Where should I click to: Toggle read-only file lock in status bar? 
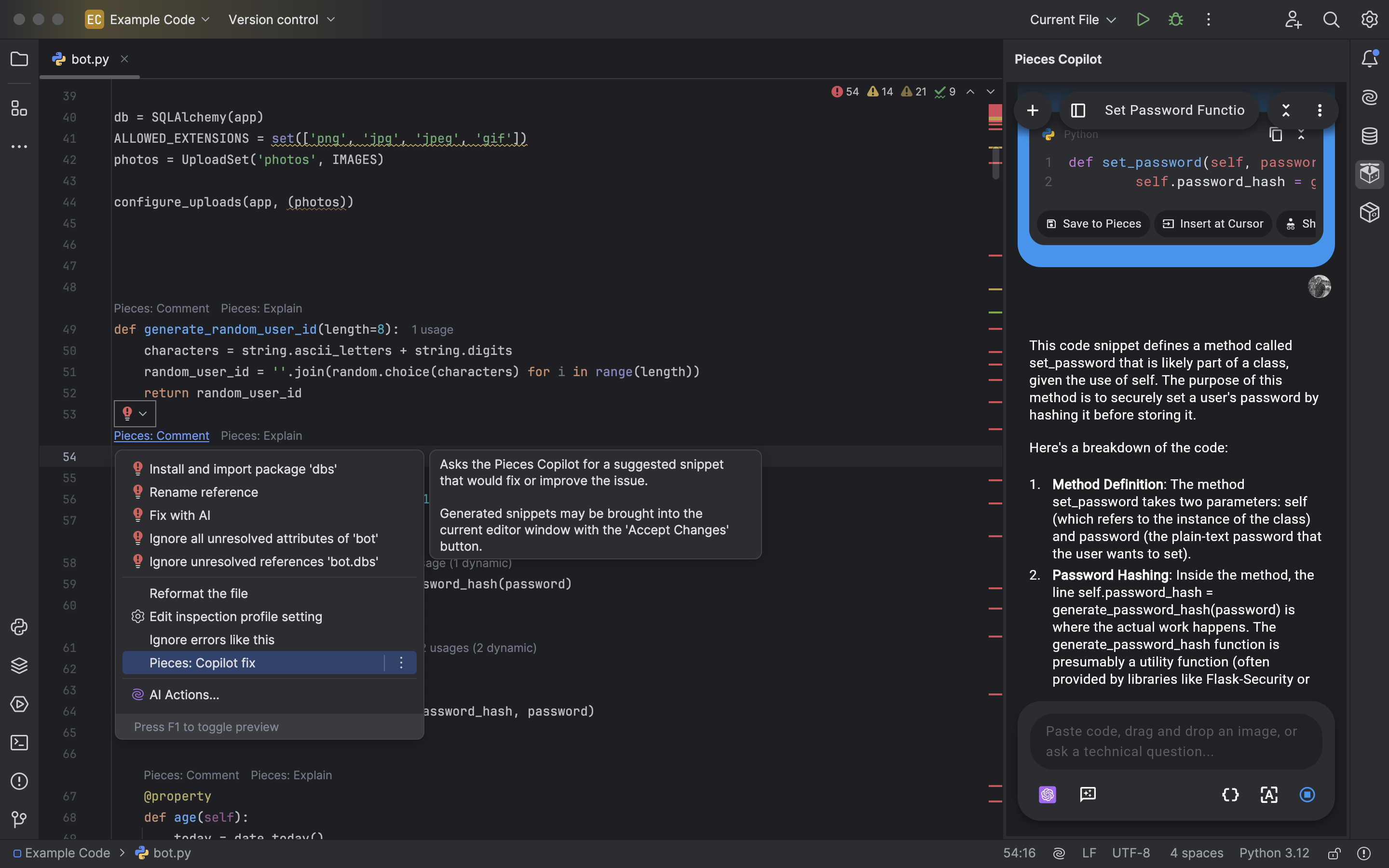pos(1335,853)
